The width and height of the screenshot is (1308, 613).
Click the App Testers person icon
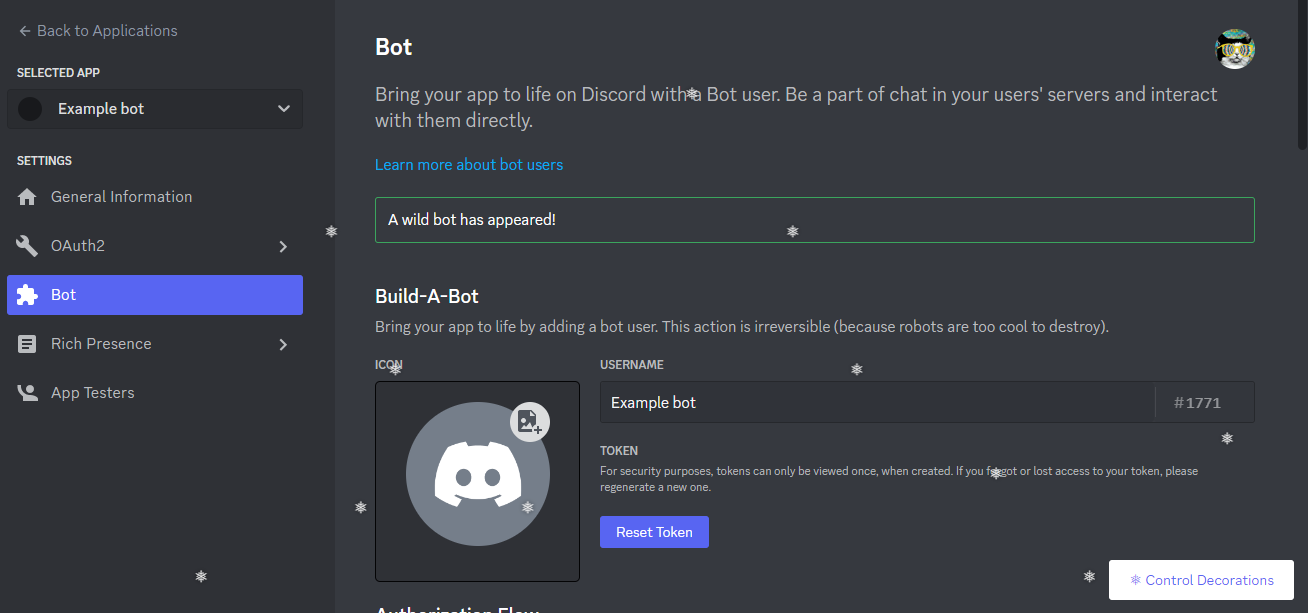click(28, 393)
